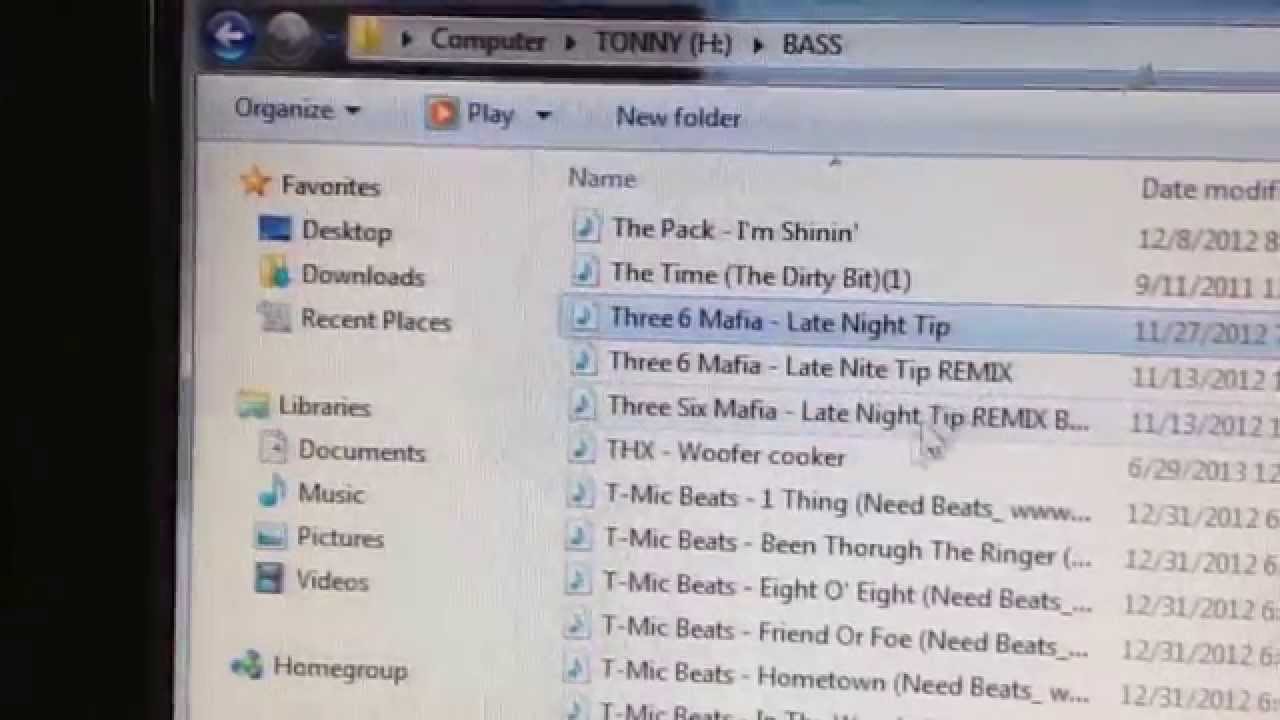Click the Documents library icon

[x=272, y=449]
